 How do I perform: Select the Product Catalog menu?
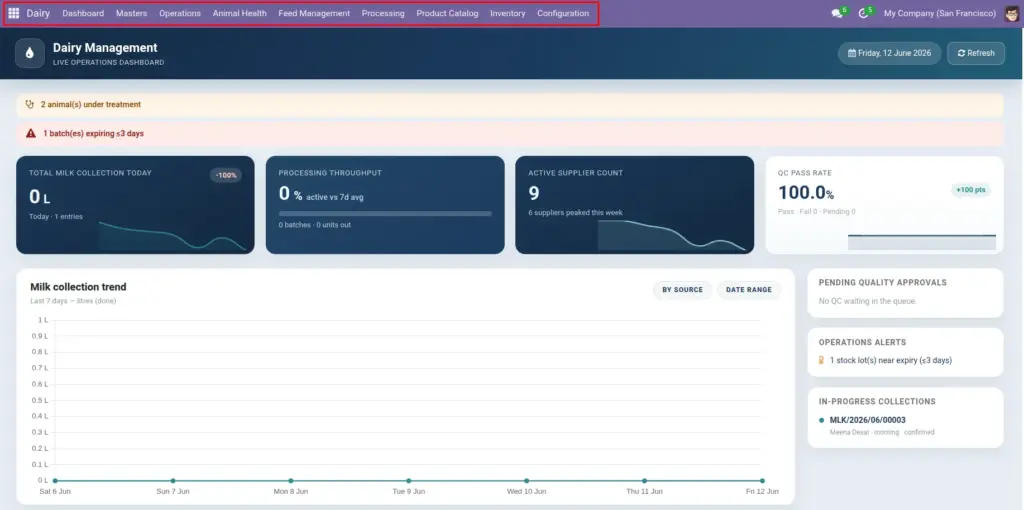point(447,13)
